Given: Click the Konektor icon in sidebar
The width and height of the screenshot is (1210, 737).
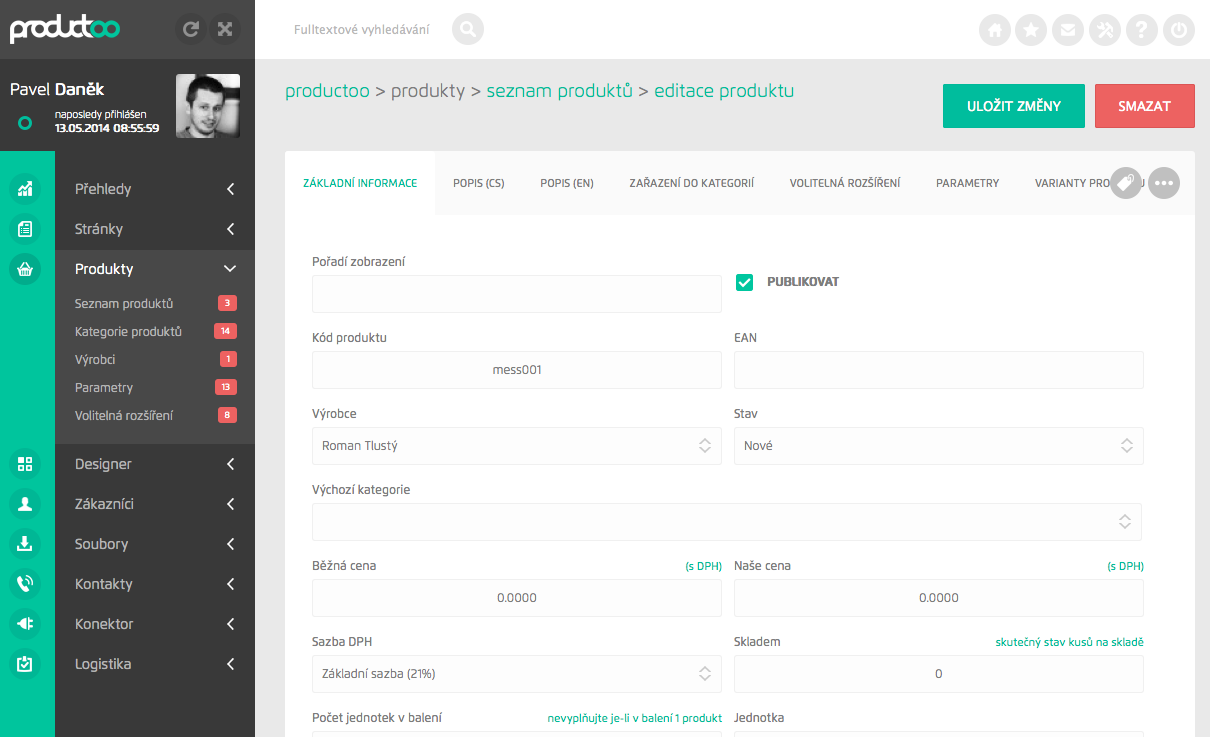Looking at the screenshot, I should [x=25, y=624].
